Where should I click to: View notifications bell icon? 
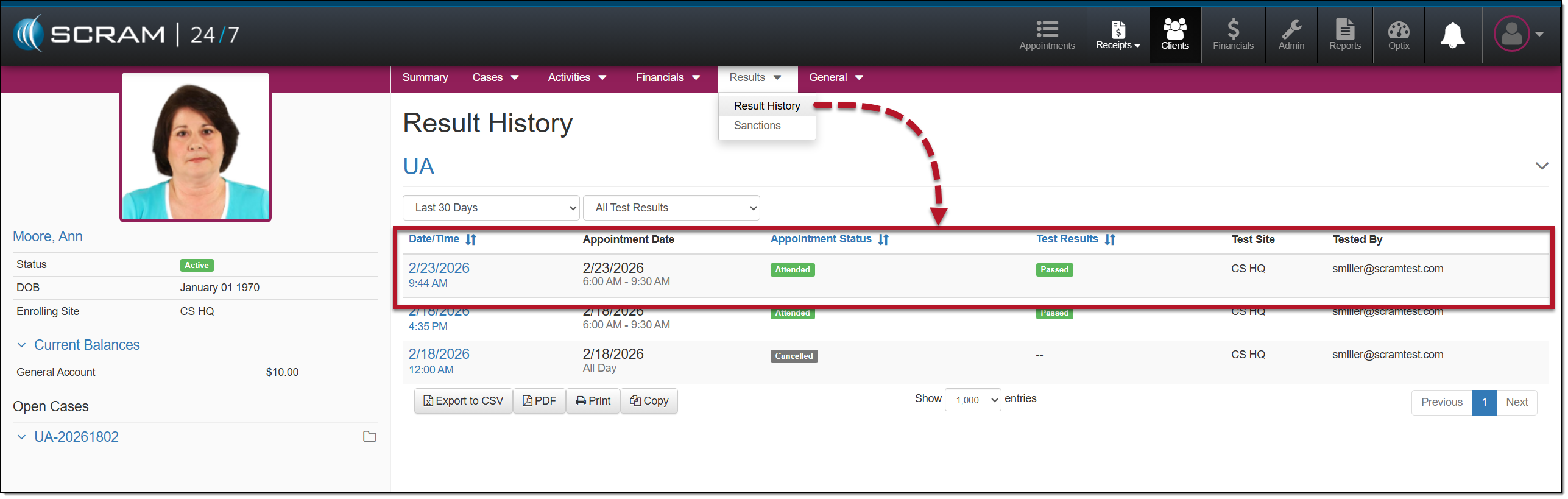pyautogui.click(x=1452, y=35)
